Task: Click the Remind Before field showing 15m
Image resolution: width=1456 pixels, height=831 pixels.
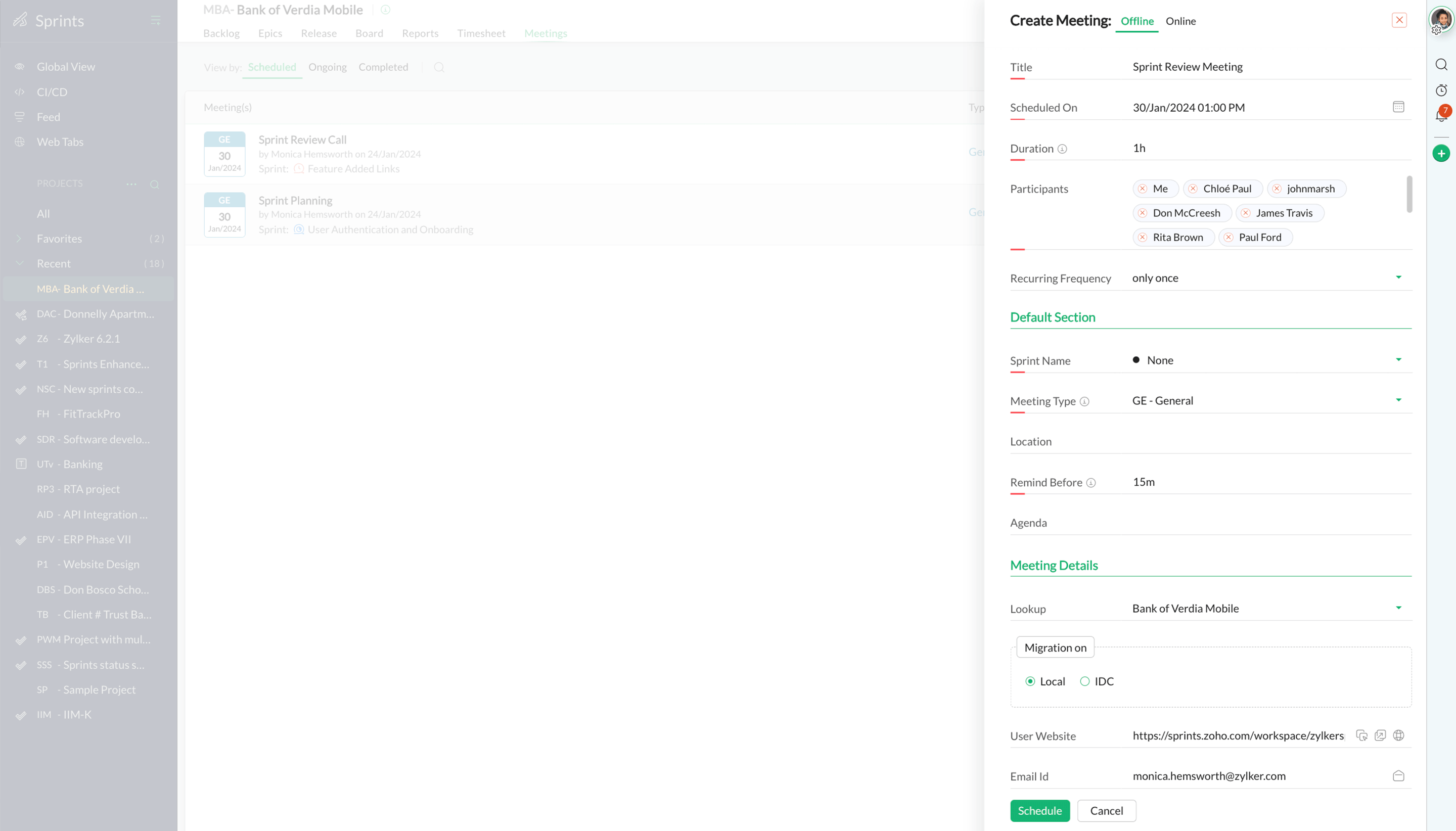Action: click(1271, 482)
